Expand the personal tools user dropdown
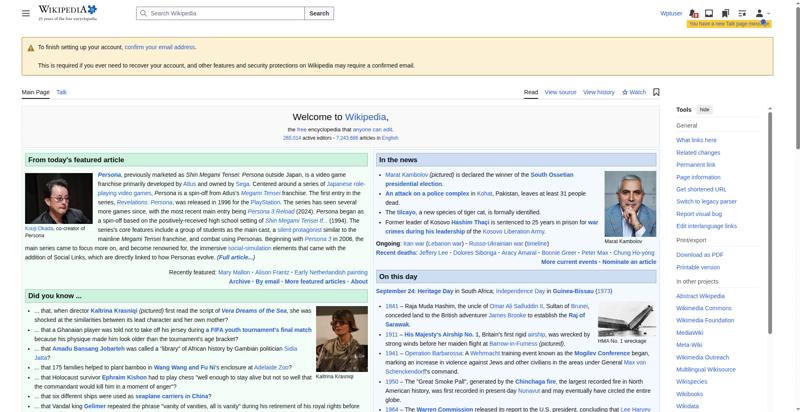Screen dimensions: 800x412 pos(762,13)
